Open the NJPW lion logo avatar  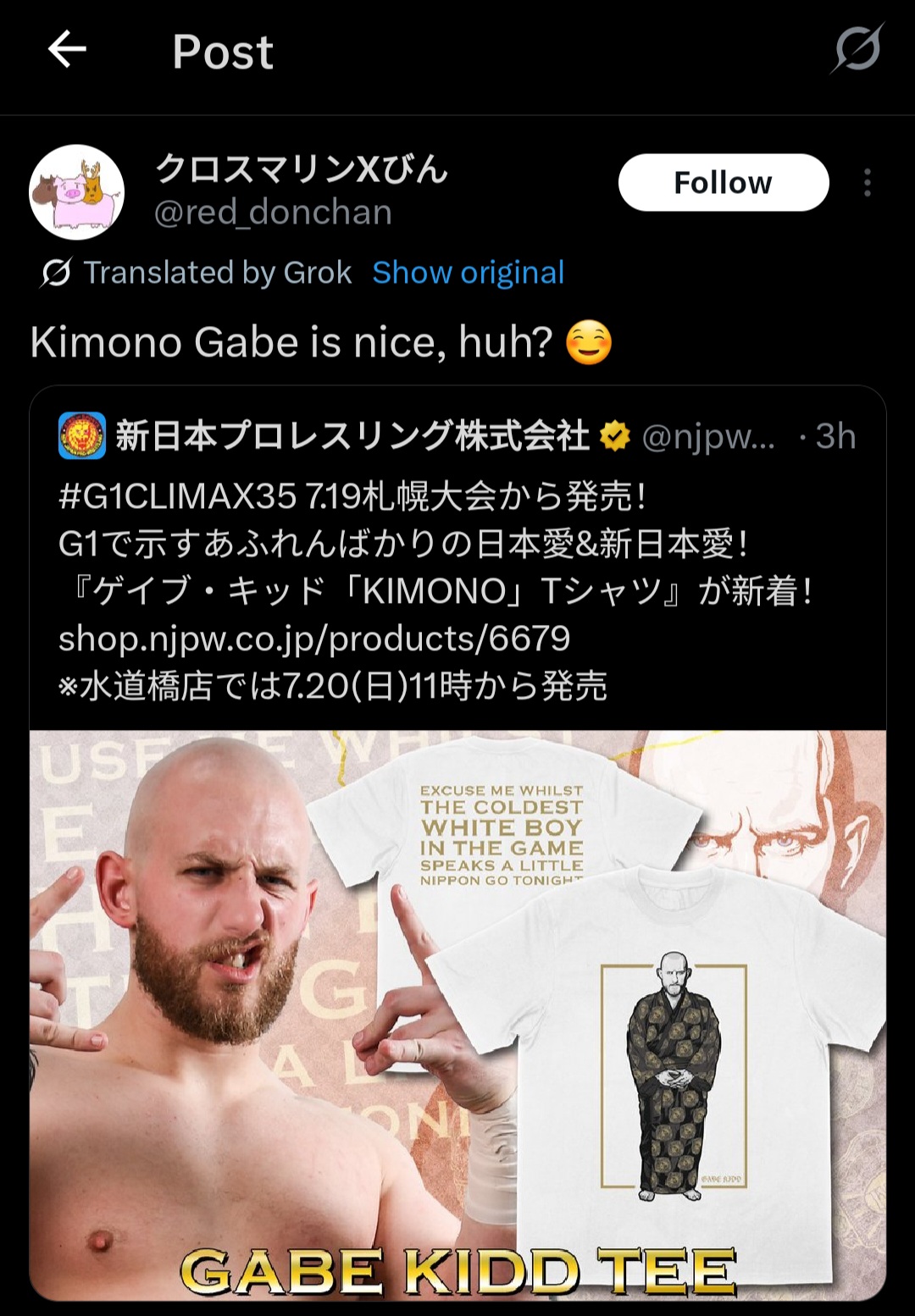point(82,435)
